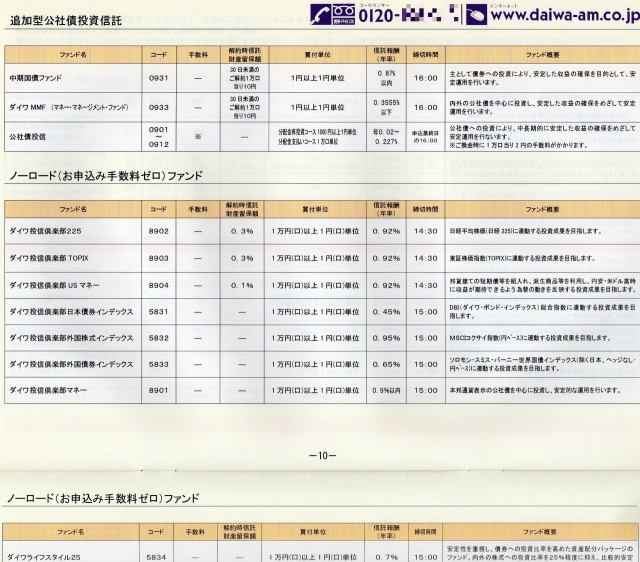The image size is (640, 562).
Task: Click the ※ fee mark in 公社債投信 row
Action: [x=198, y=137]
